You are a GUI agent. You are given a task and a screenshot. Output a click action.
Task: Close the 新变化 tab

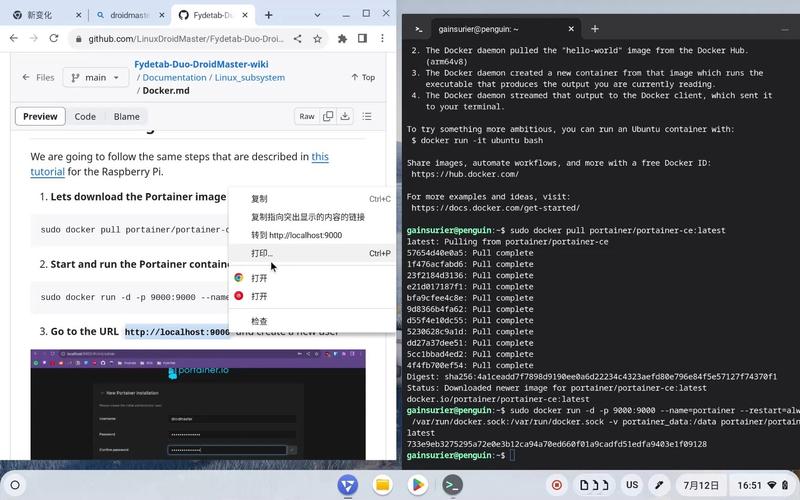click(79, 15)
